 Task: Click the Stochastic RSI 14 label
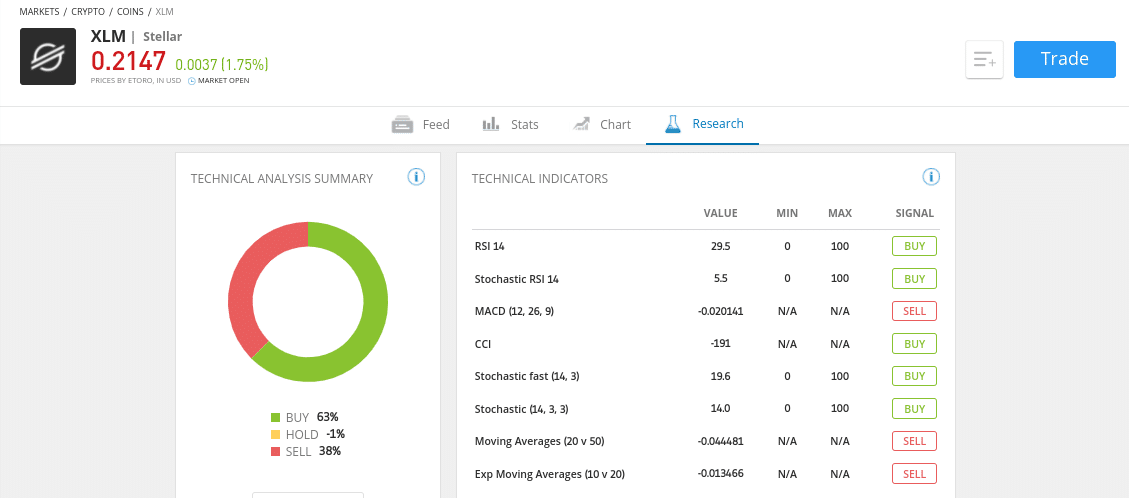tap(517, 279)
